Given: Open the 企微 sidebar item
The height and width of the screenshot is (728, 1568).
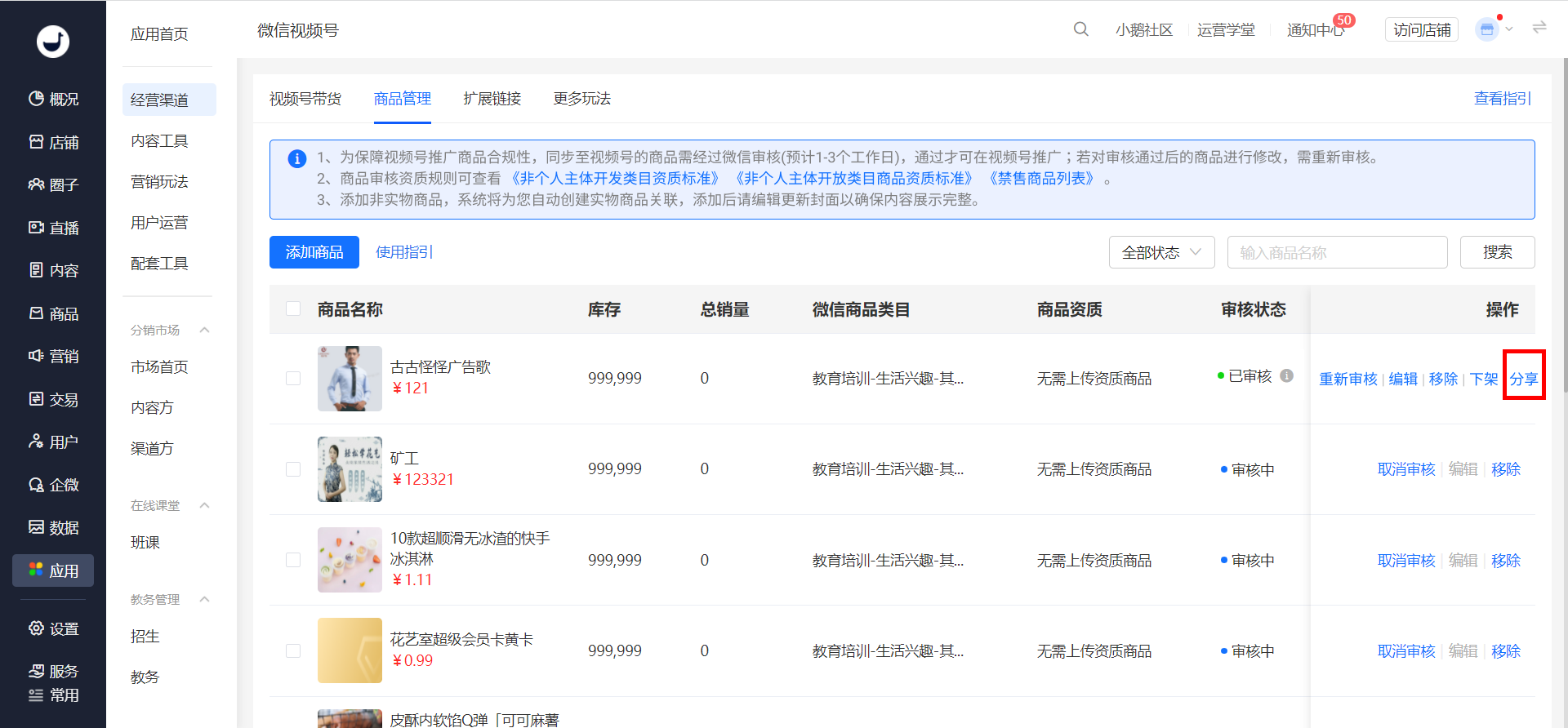Looking at the screenshot, I should point(53,486).
